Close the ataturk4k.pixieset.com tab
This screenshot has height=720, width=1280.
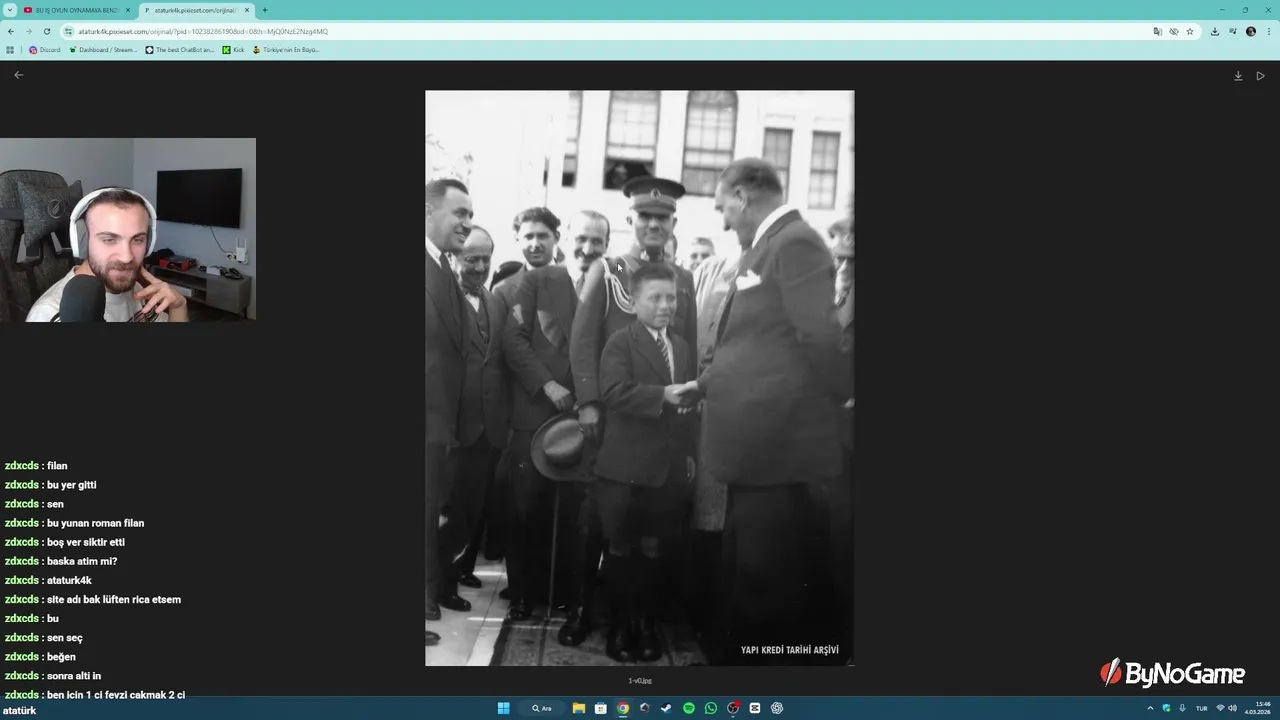[246, 10]
